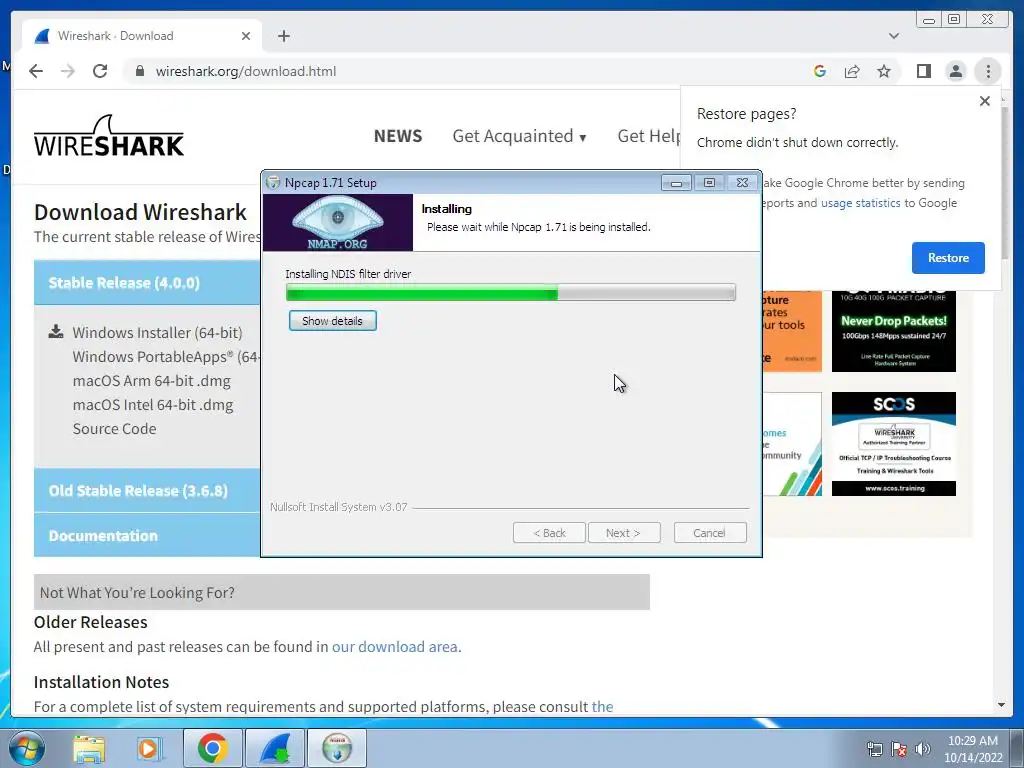Go back using Chrome's back arrow
The height and width of the screenshot is (768, 1024).
[x=36, y=71]
